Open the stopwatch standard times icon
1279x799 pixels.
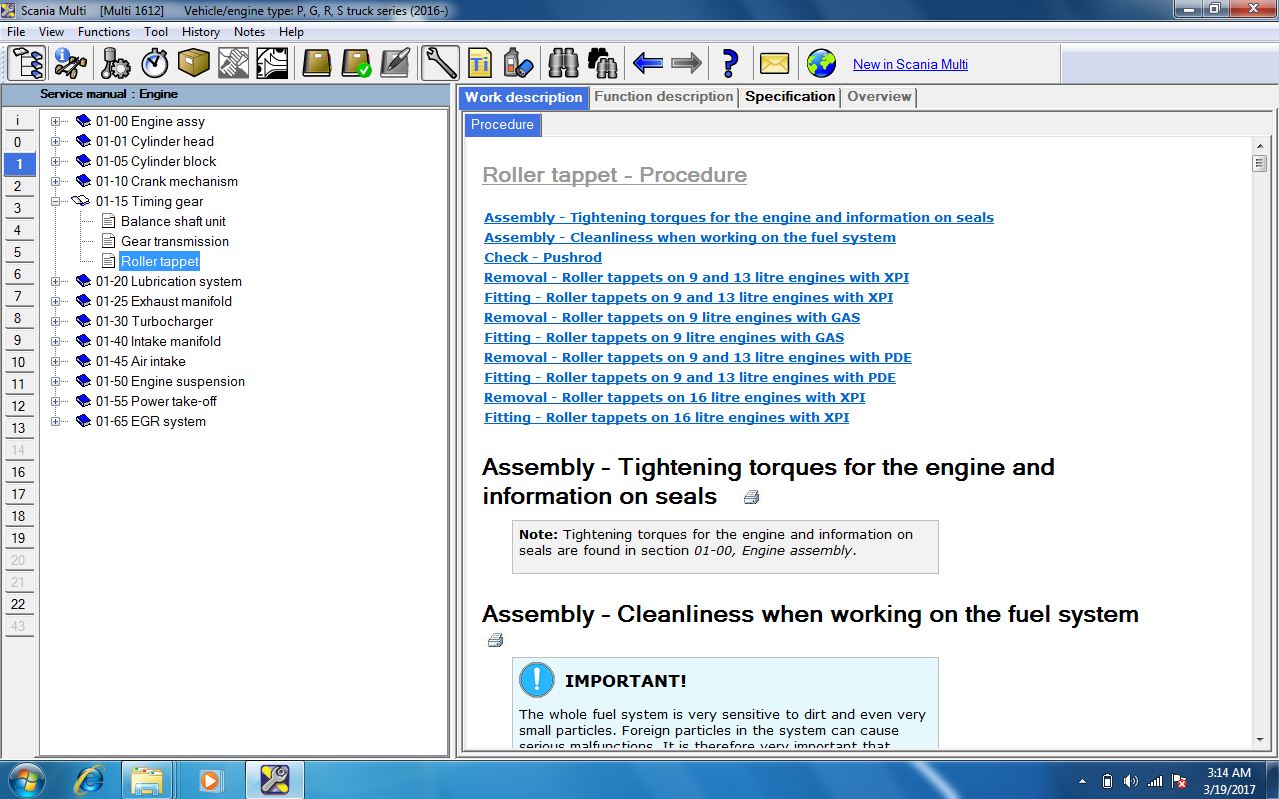154,64
